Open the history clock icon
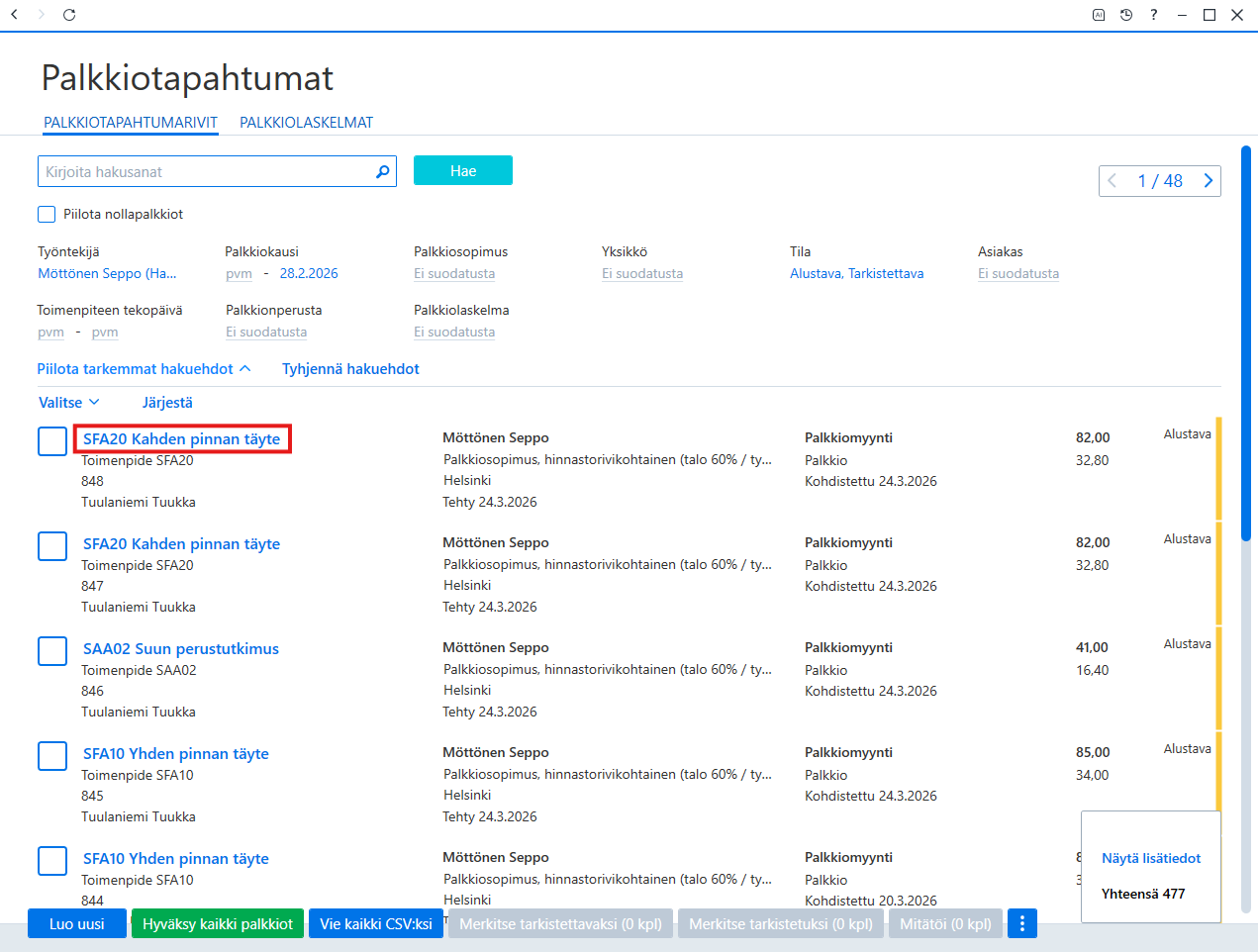Screen dimensions: 1258x952 pos(1126,15)
